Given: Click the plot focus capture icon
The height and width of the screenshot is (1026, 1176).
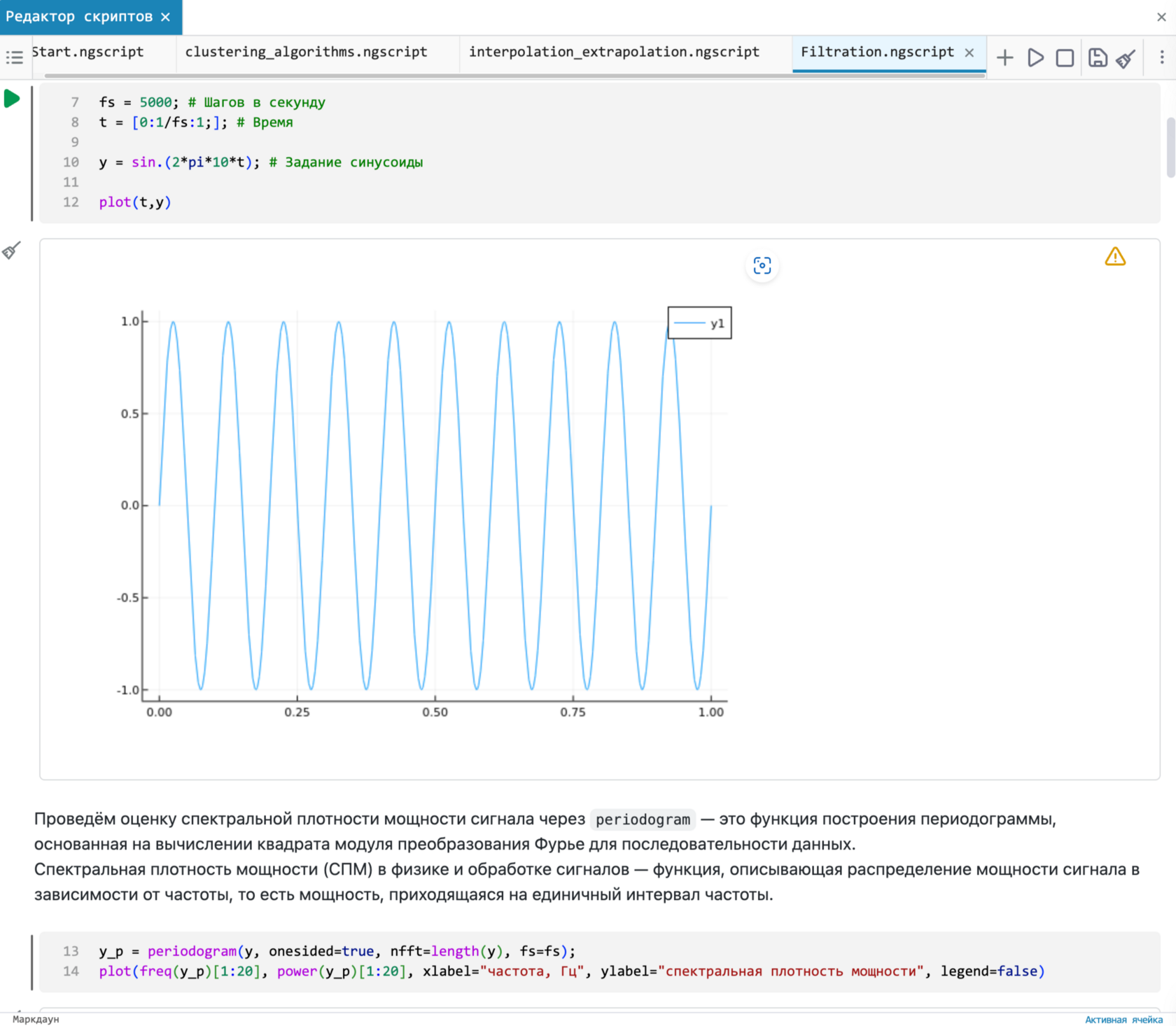Looking at the screenshot, I should [x=762, y=266].
